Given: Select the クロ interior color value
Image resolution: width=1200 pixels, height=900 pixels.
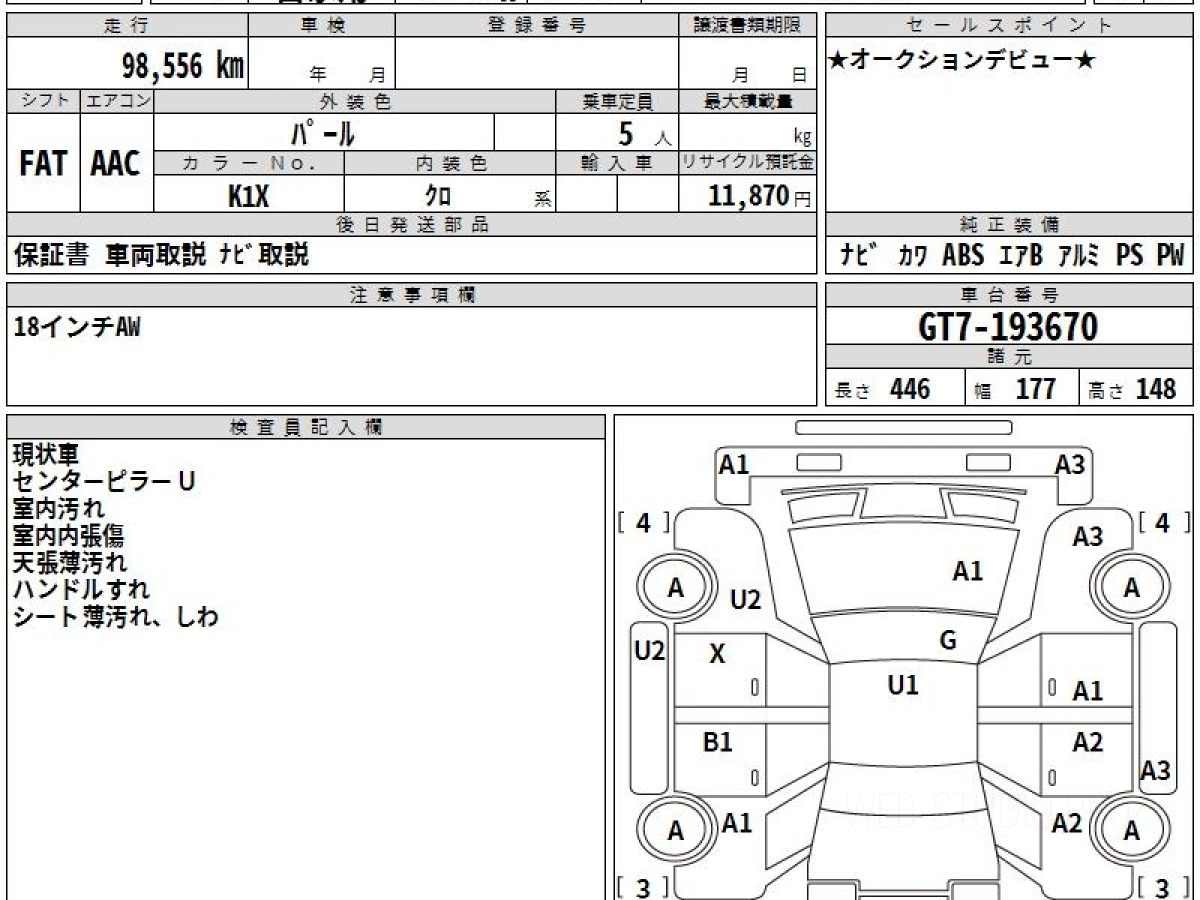Looking at the screenshot, I should click(437, 196).
